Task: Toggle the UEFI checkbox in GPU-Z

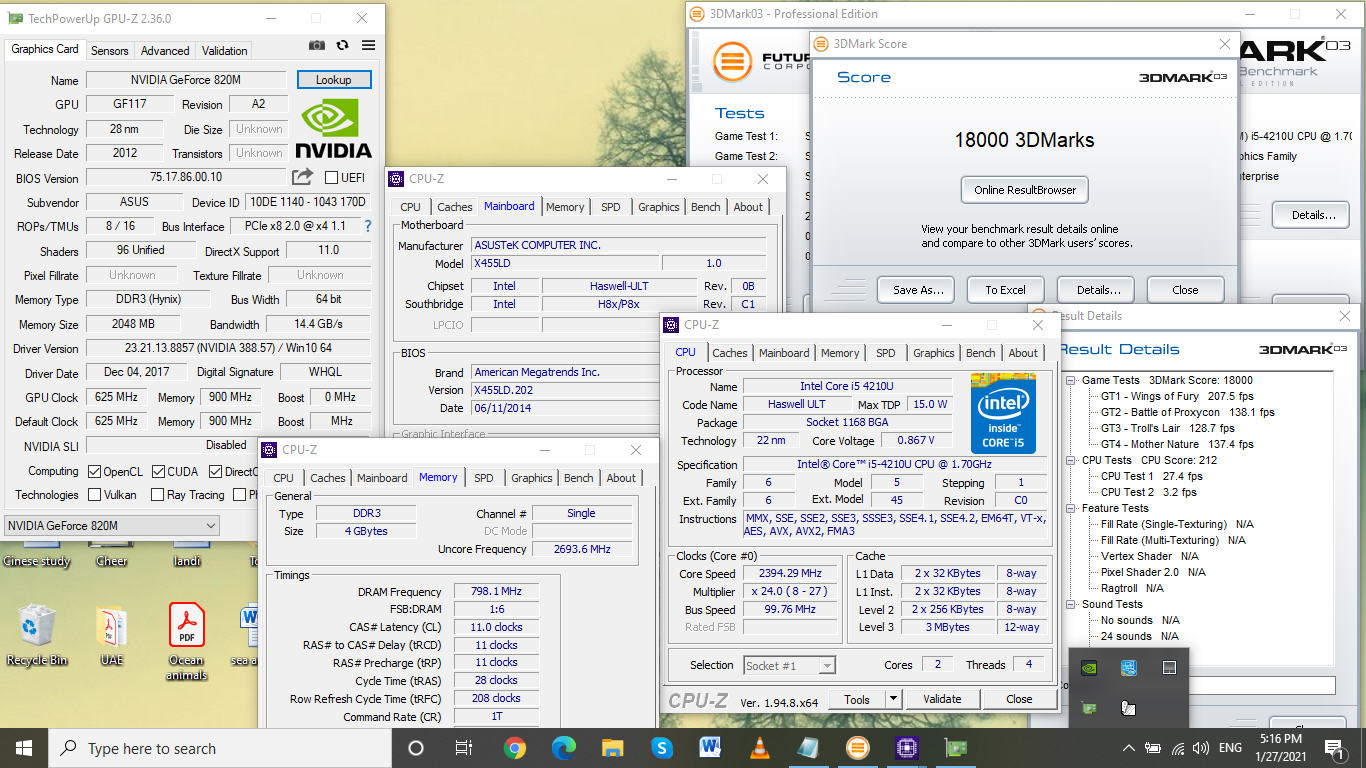Action: (x=331, y=177)
